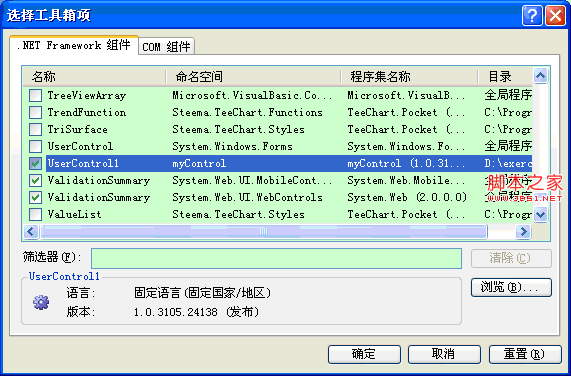Check the ValueList checkbox

(x=35, y=214)
